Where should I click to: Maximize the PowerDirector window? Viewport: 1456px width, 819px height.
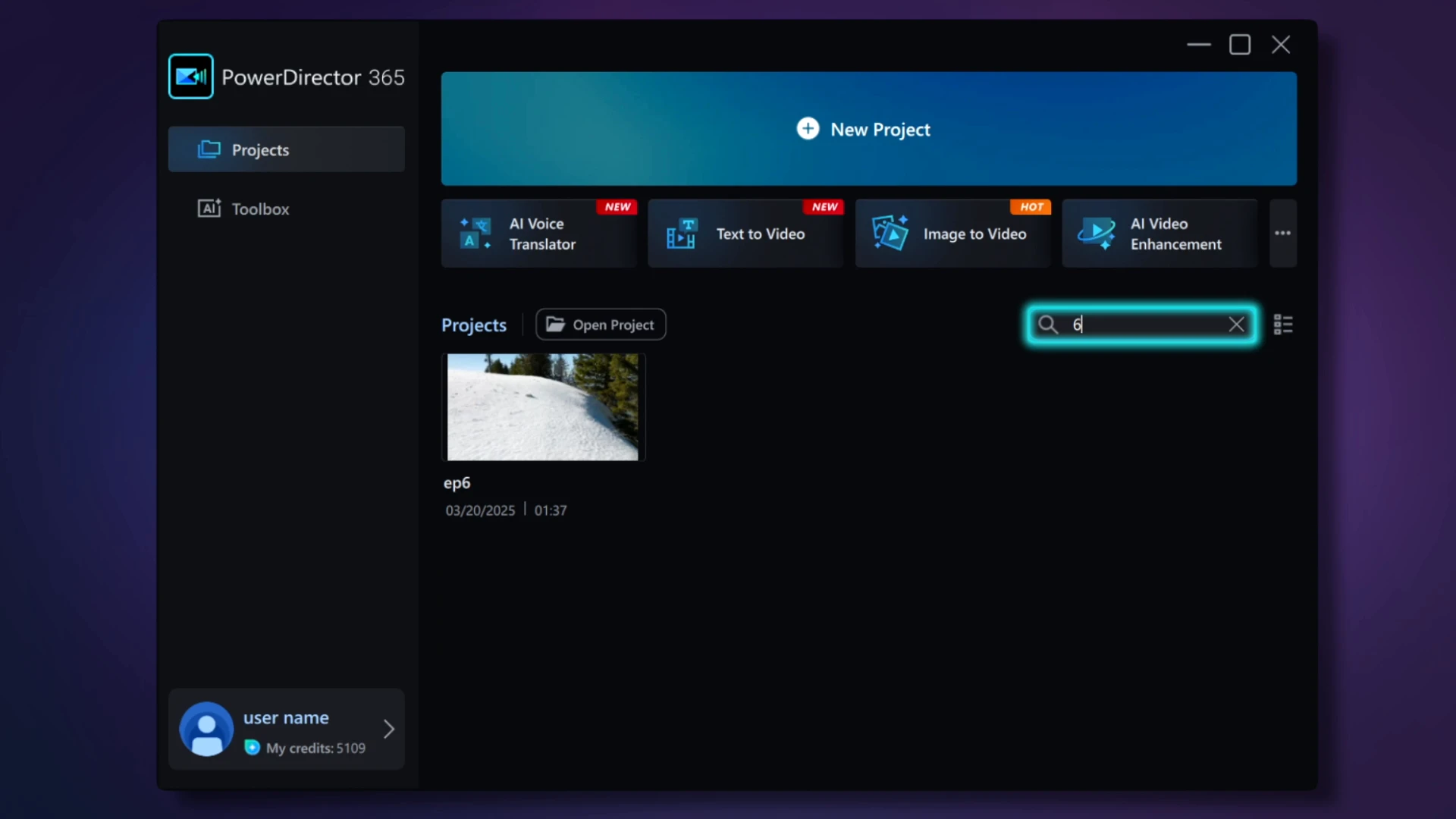coord(1240,45)
